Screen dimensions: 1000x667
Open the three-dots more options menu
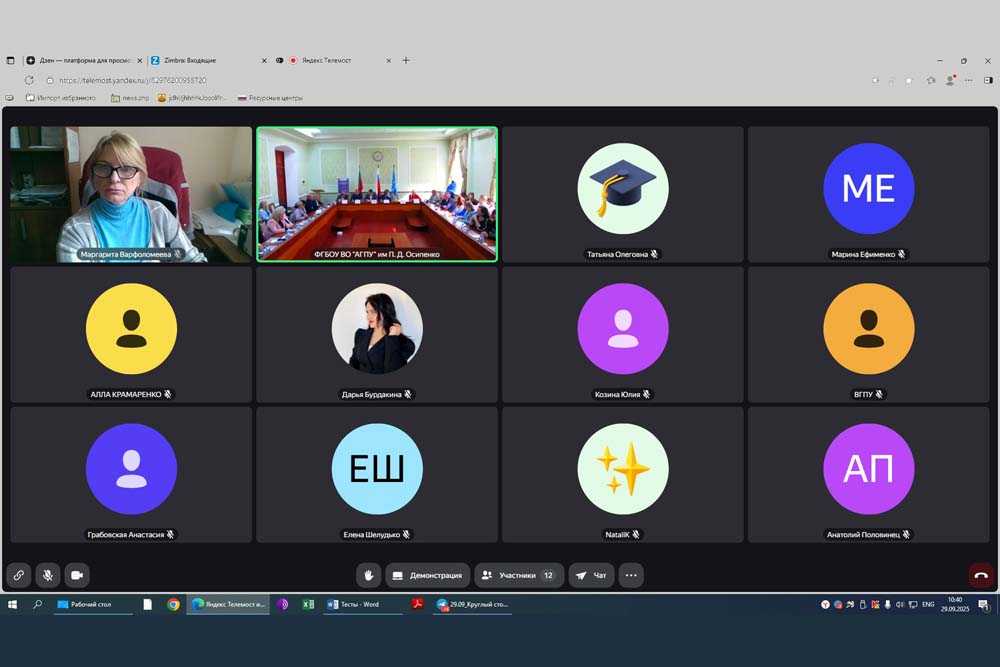coord(630,575)
